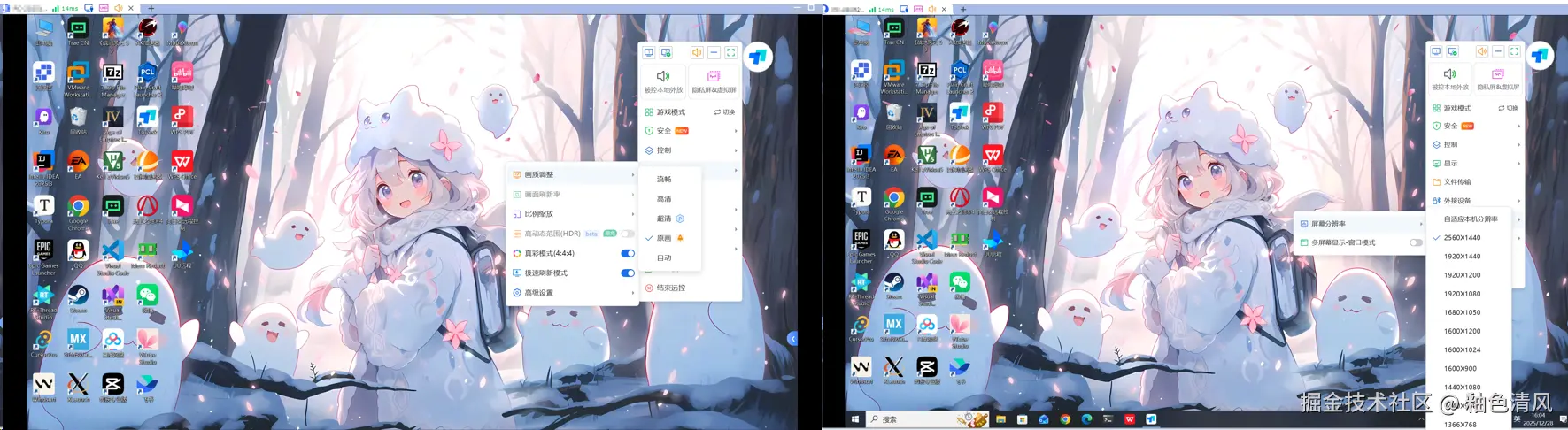Toggle 高动态范围(HDR) switch
Screen dimensions: 1568x430
pos(628,234)
